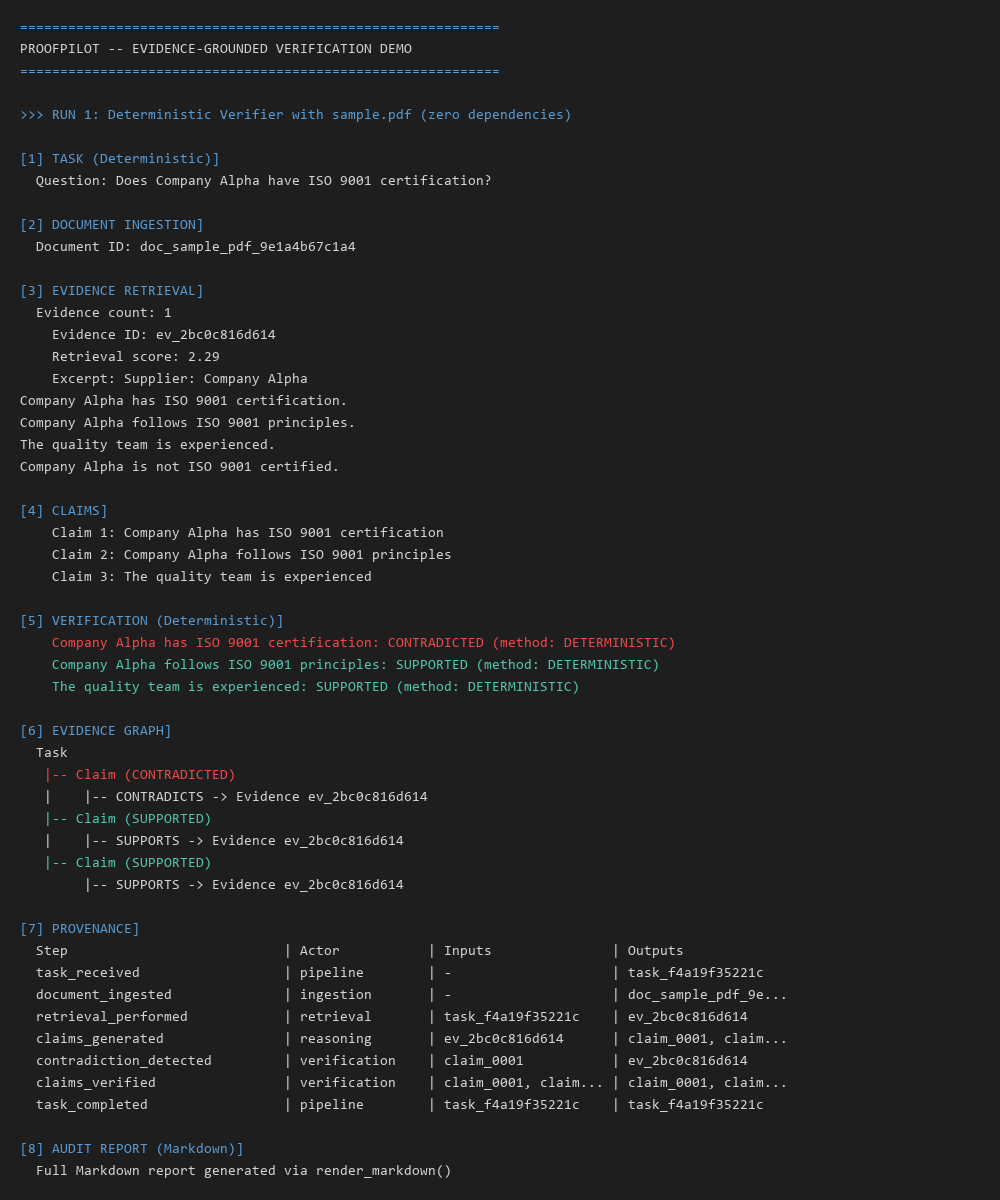Click the 'retrieval_performed' step cell
The image size is (1000, 1200).
click(x=112, y=1016)
